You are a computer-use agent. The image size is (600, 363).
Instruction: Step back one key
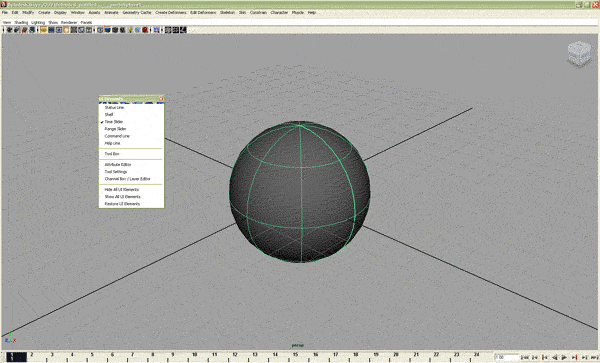(544, 357)
